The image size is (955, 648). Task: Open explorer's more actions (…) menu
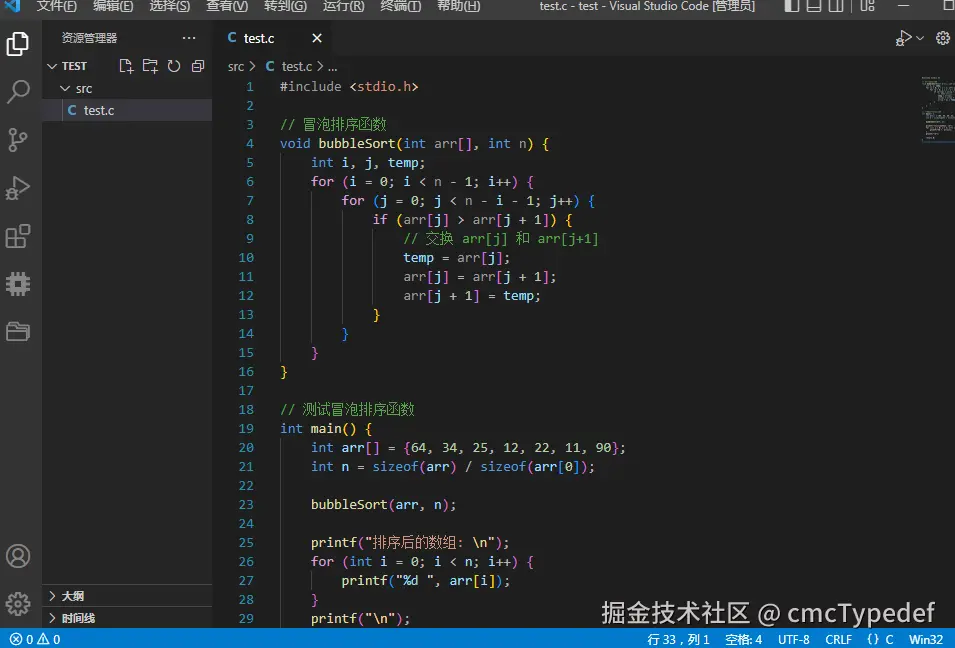click(x=189, y=38)
